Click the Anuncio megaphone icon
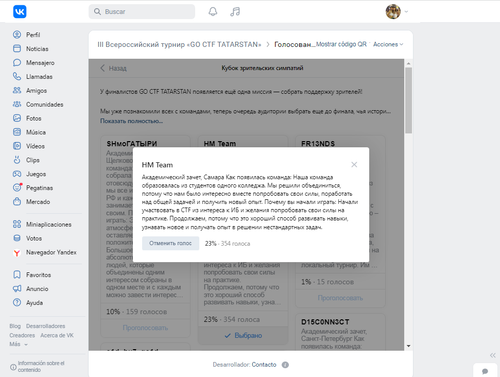 coord(17,289)
